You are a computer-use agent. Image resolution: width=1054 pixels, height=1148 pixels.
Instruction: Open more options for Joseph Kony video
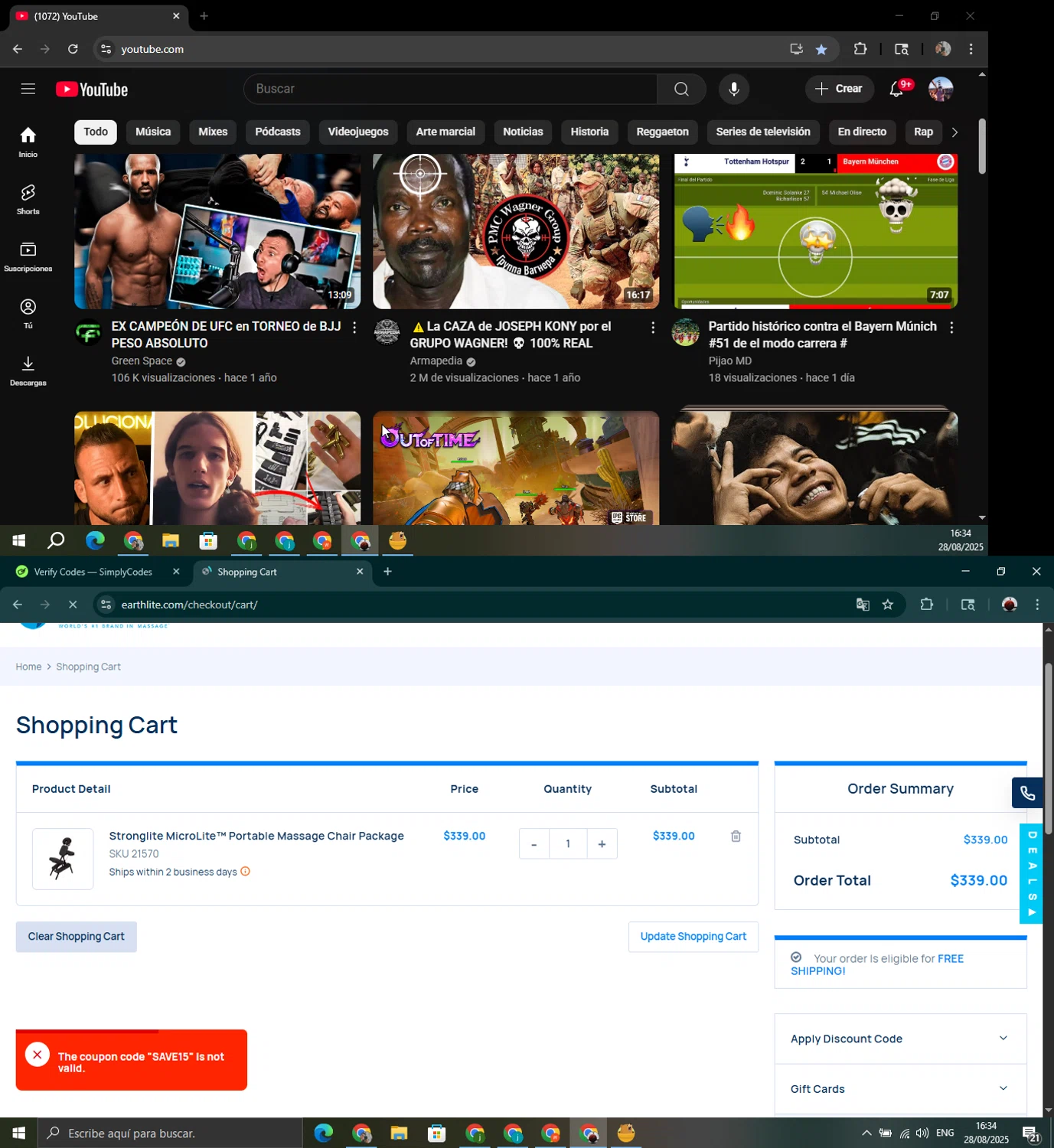pyautogui.click(x=653, y=328)
